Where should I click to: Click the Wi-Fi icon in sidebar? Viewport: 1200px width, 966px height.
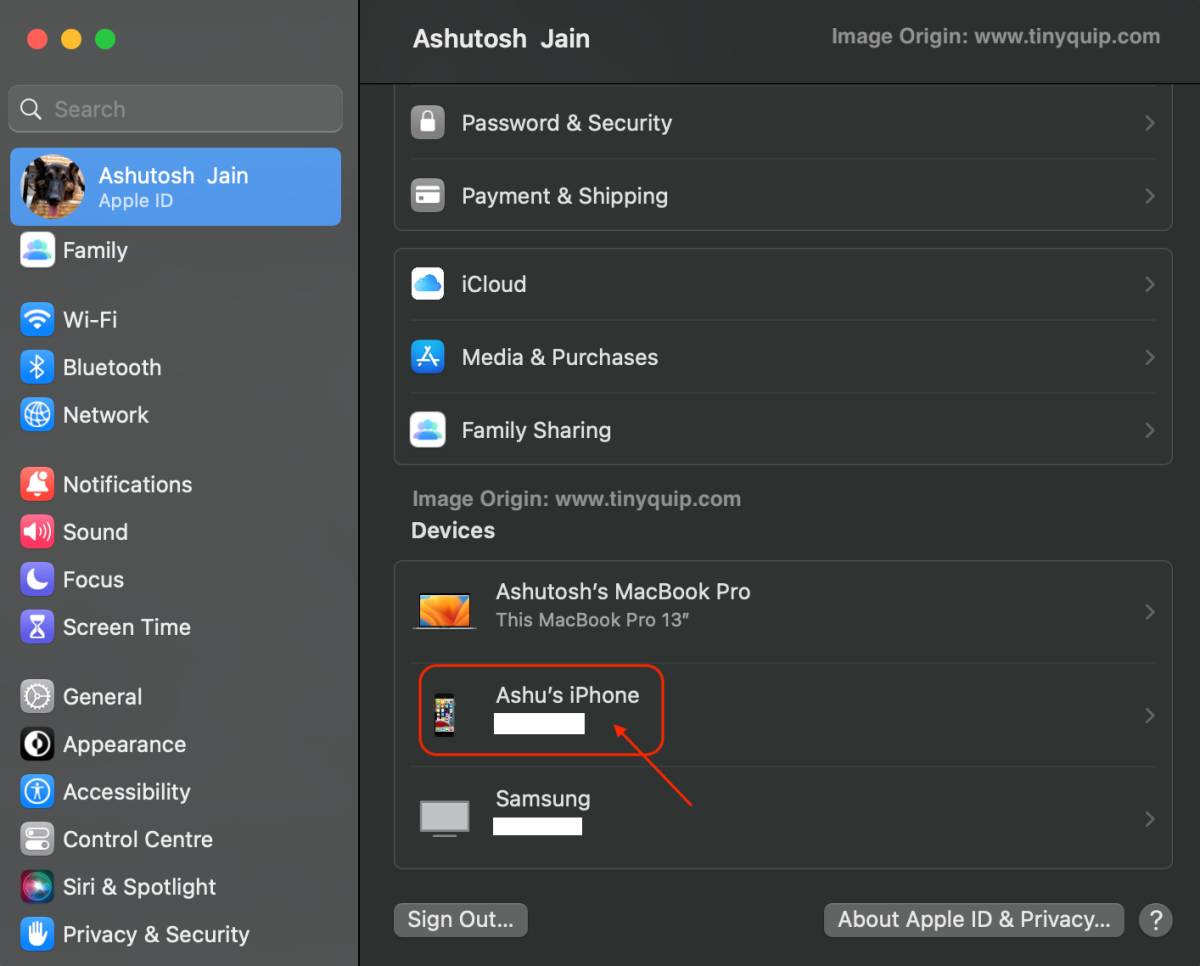37,320
